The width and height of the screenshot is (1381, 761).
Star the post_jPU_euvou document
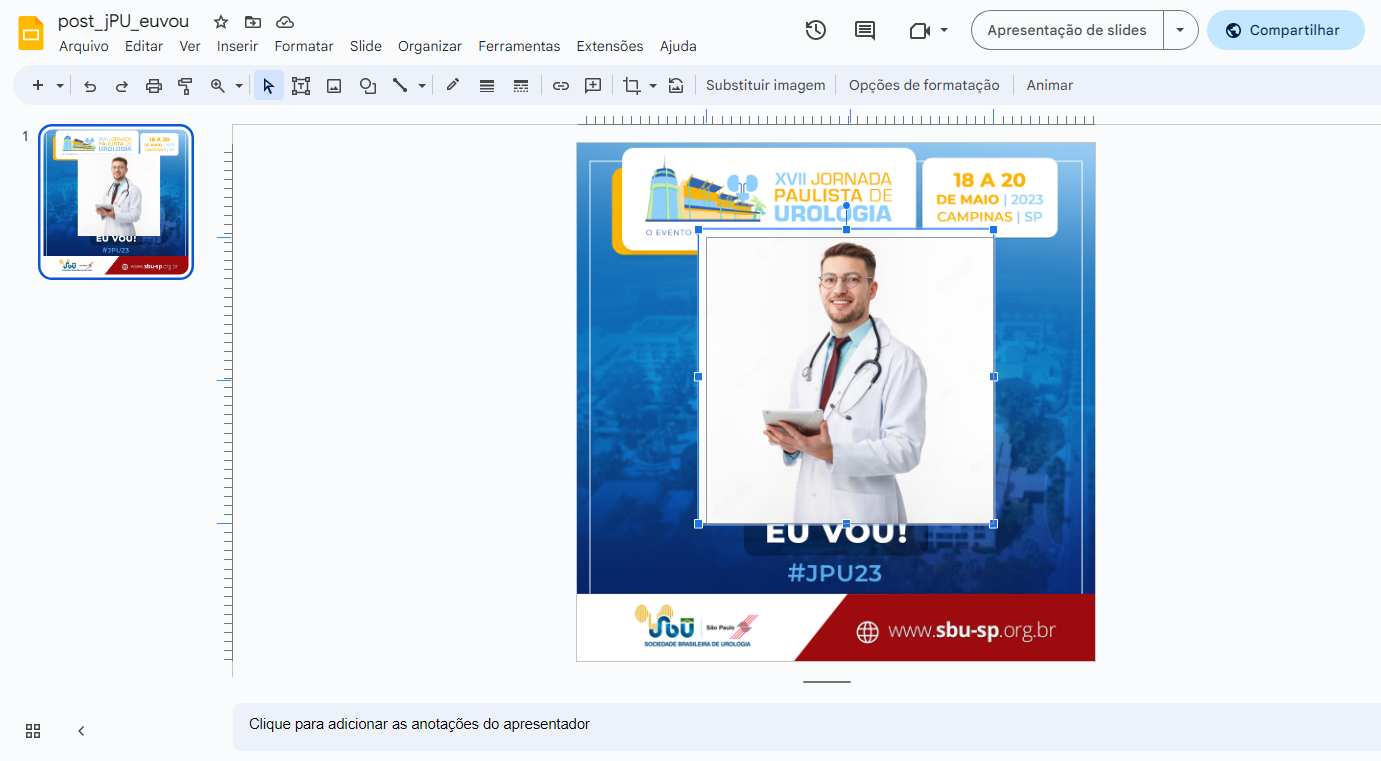pos(221,22)
